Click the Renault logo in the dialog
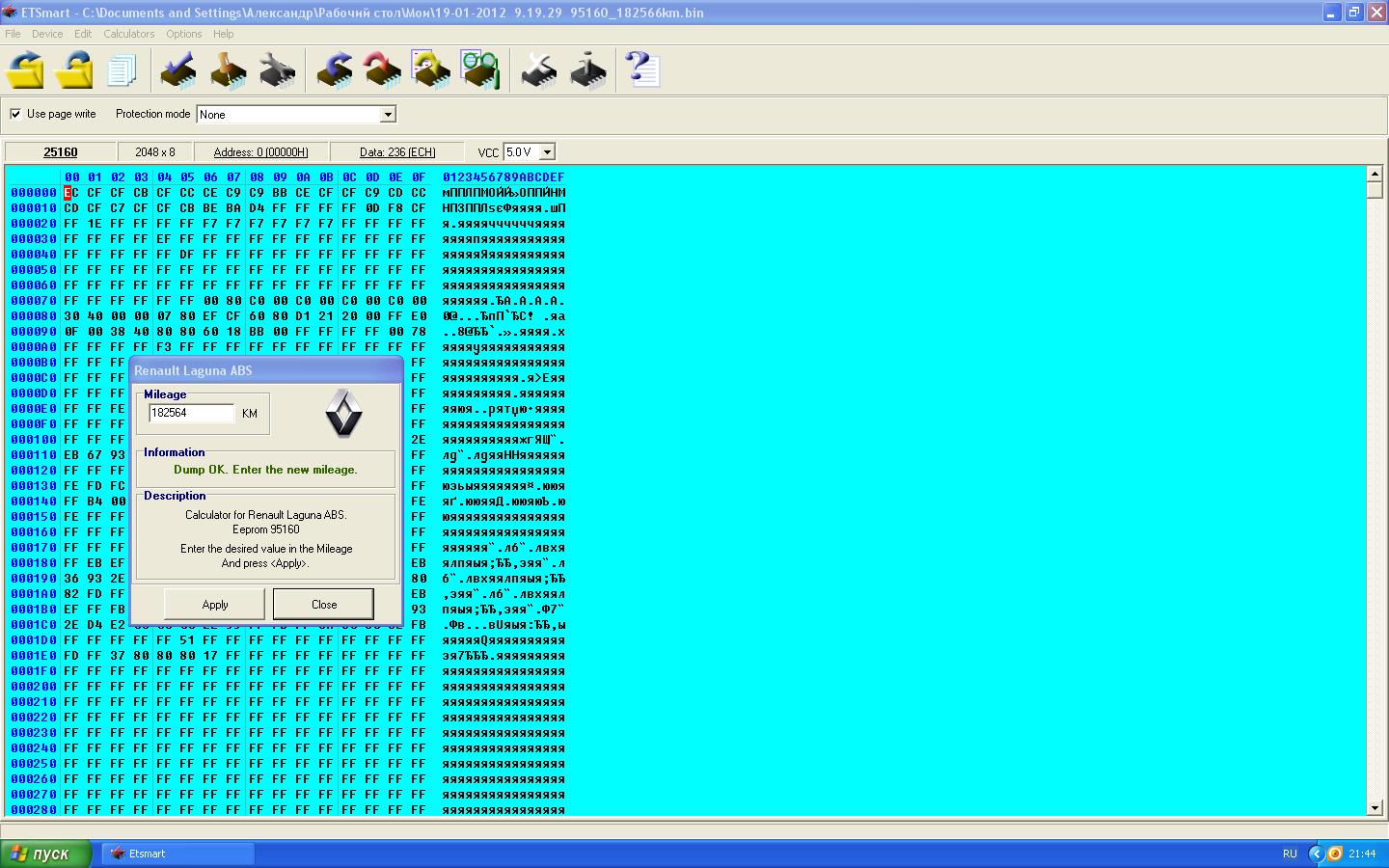 pos(343,415)
